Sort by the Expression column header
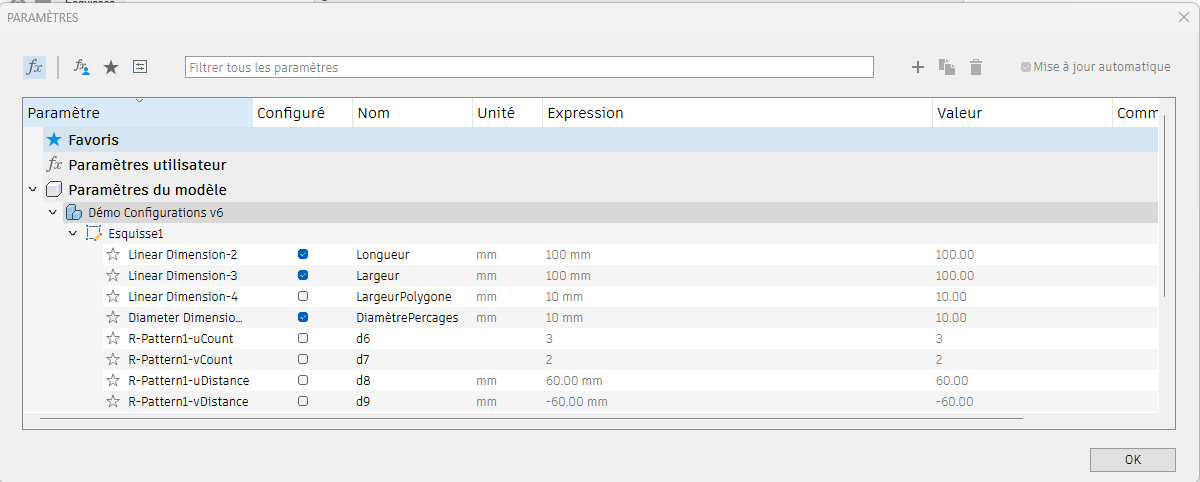The width and height of the screenshot is (1200, 482). [x=736, y=113]
